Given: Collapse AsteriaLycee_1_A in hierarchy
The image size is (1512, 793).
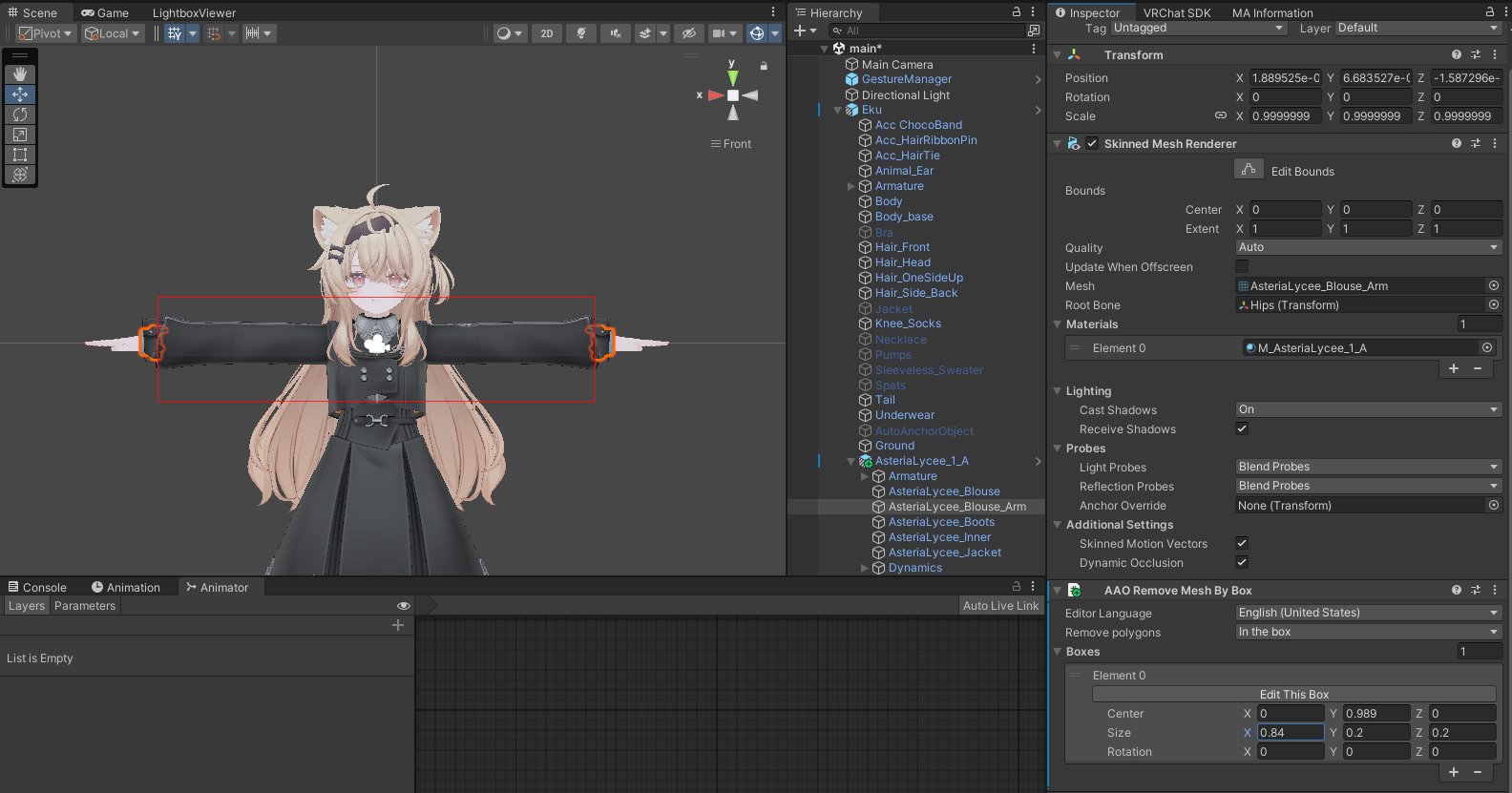Looking at the screenshot, I should [851, 461].
